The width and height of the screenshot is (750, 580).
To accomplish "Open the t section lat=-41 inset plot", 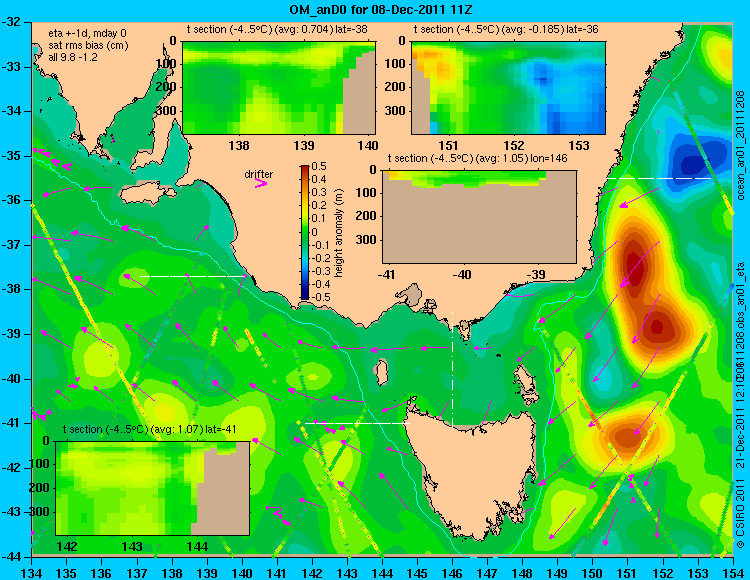I will click(x=153, y=488).
